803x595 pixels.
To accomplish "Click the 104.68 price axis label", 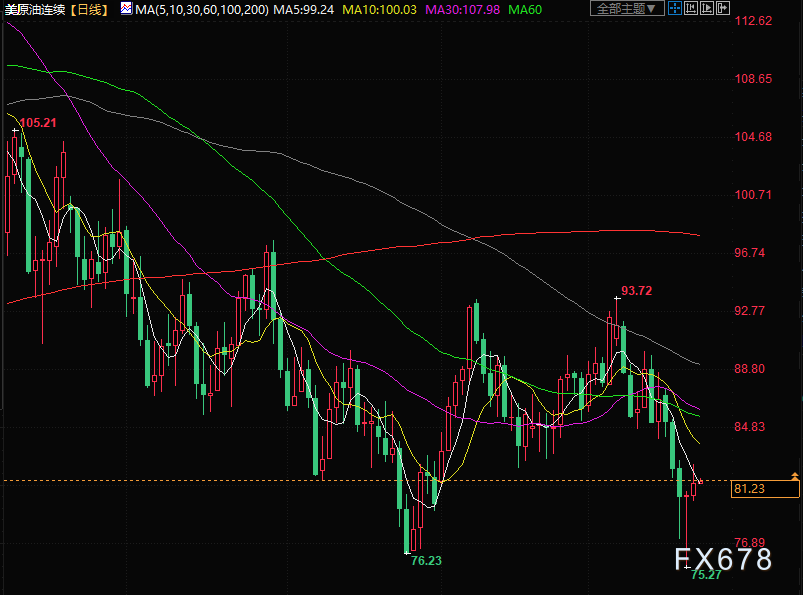I will (753, 137).
